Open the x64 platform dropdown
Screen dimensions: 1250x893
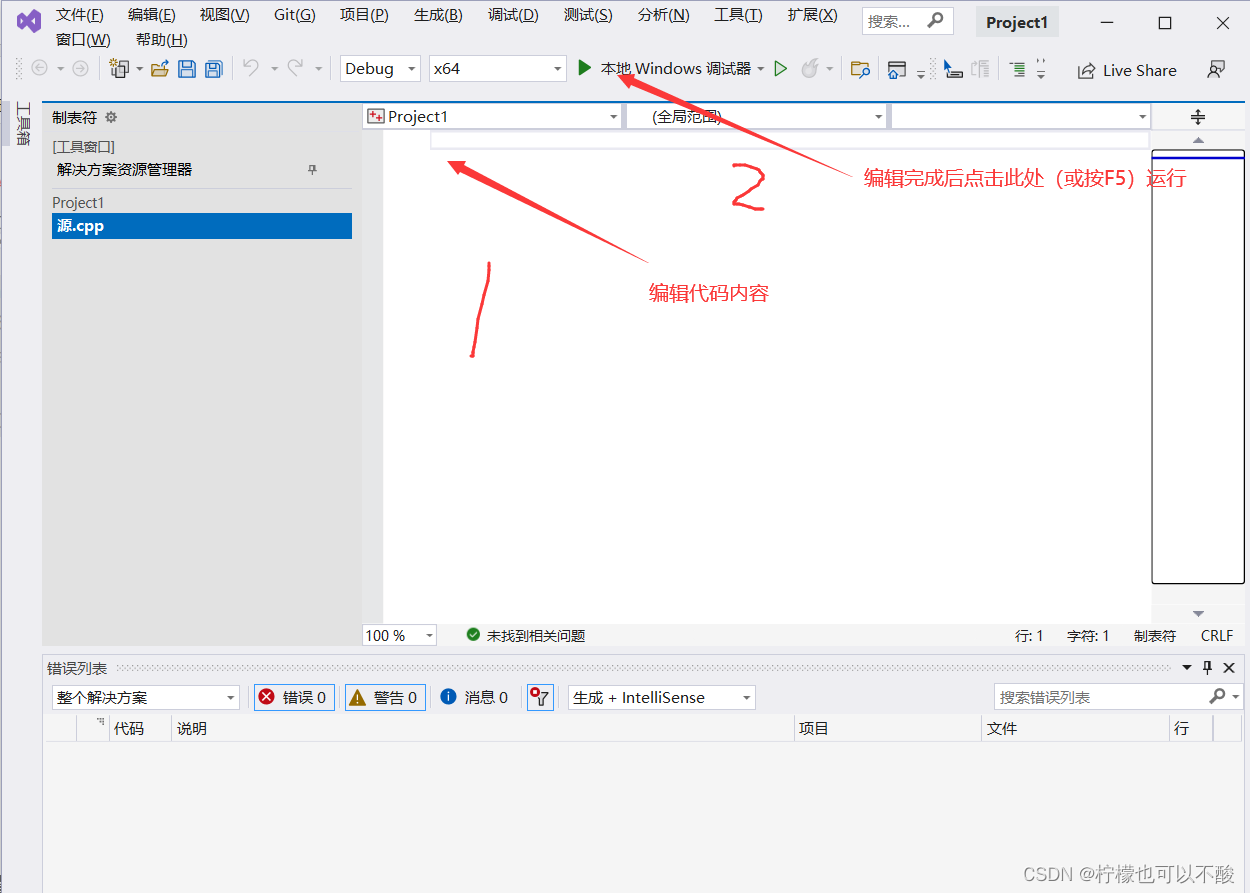point(497,68)
